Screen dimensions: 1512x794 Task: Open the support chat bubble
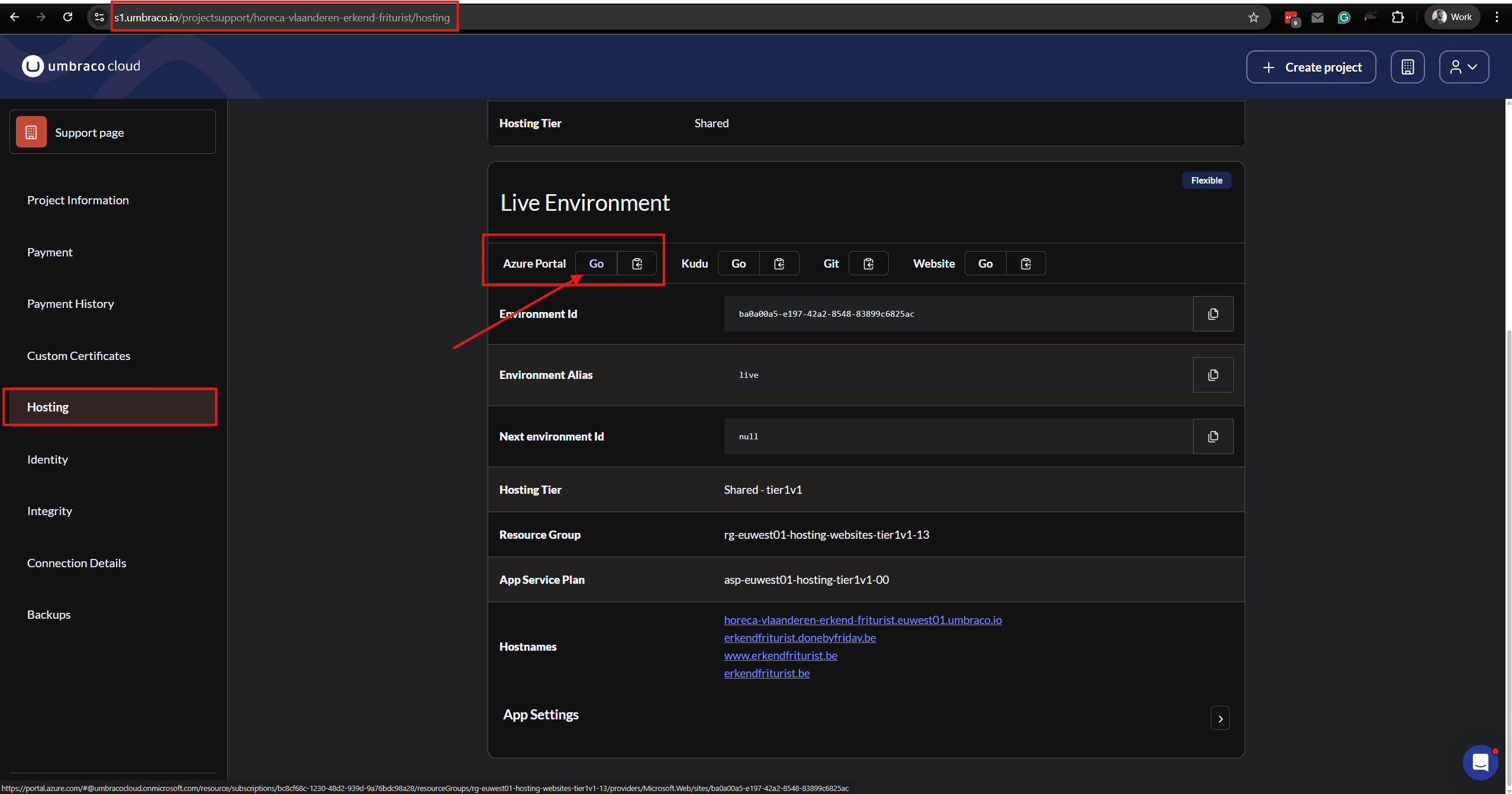pos(1480,762)
